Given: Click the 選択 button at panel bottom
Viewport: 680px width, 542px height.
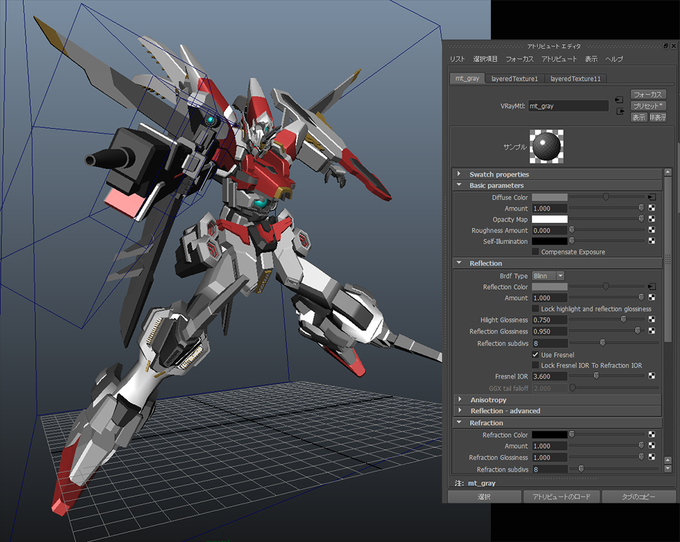Looking at the screenshot, I should (484, 496).
